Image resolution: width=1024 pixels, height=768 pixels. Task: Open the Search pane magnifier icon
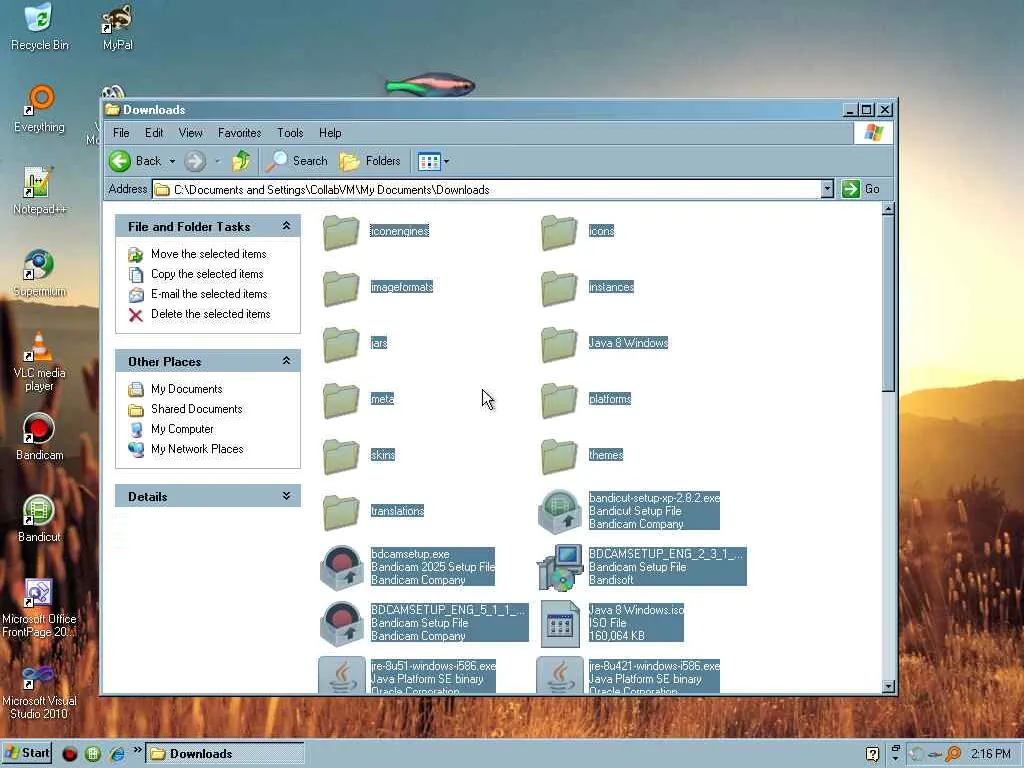pyautogui.click(x=276, y=161)
